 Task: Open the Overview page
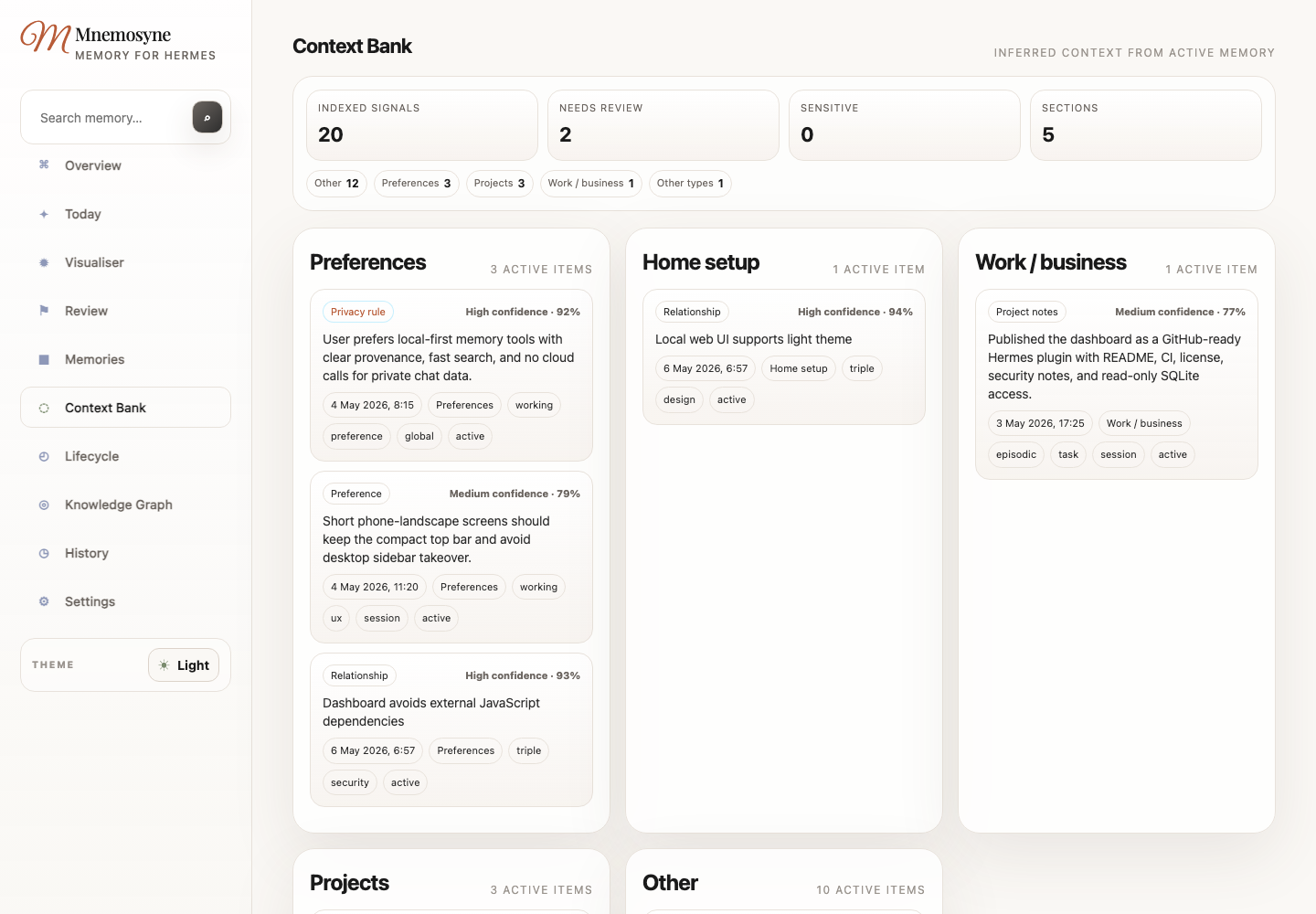(x=125, y=165)
